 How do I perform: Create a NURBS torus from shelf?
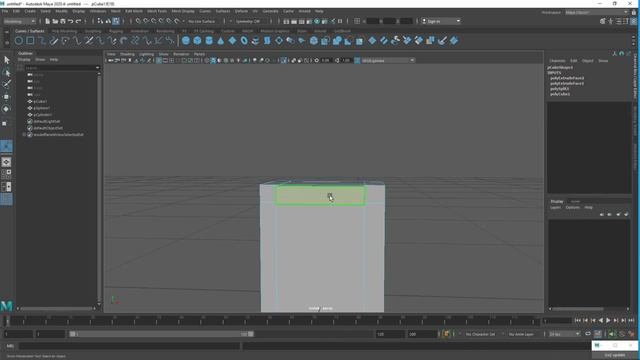pos(244,40)
